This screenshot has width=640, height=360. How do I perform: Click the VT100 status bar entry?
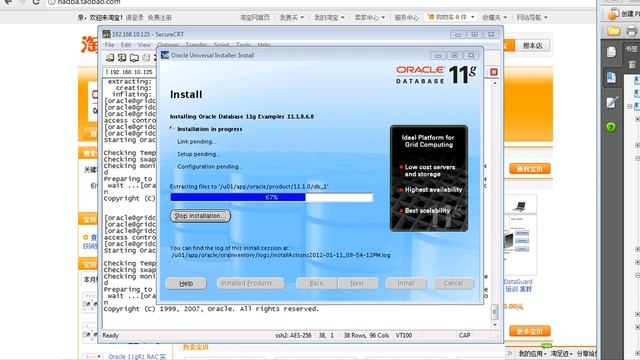coord(404,336)
